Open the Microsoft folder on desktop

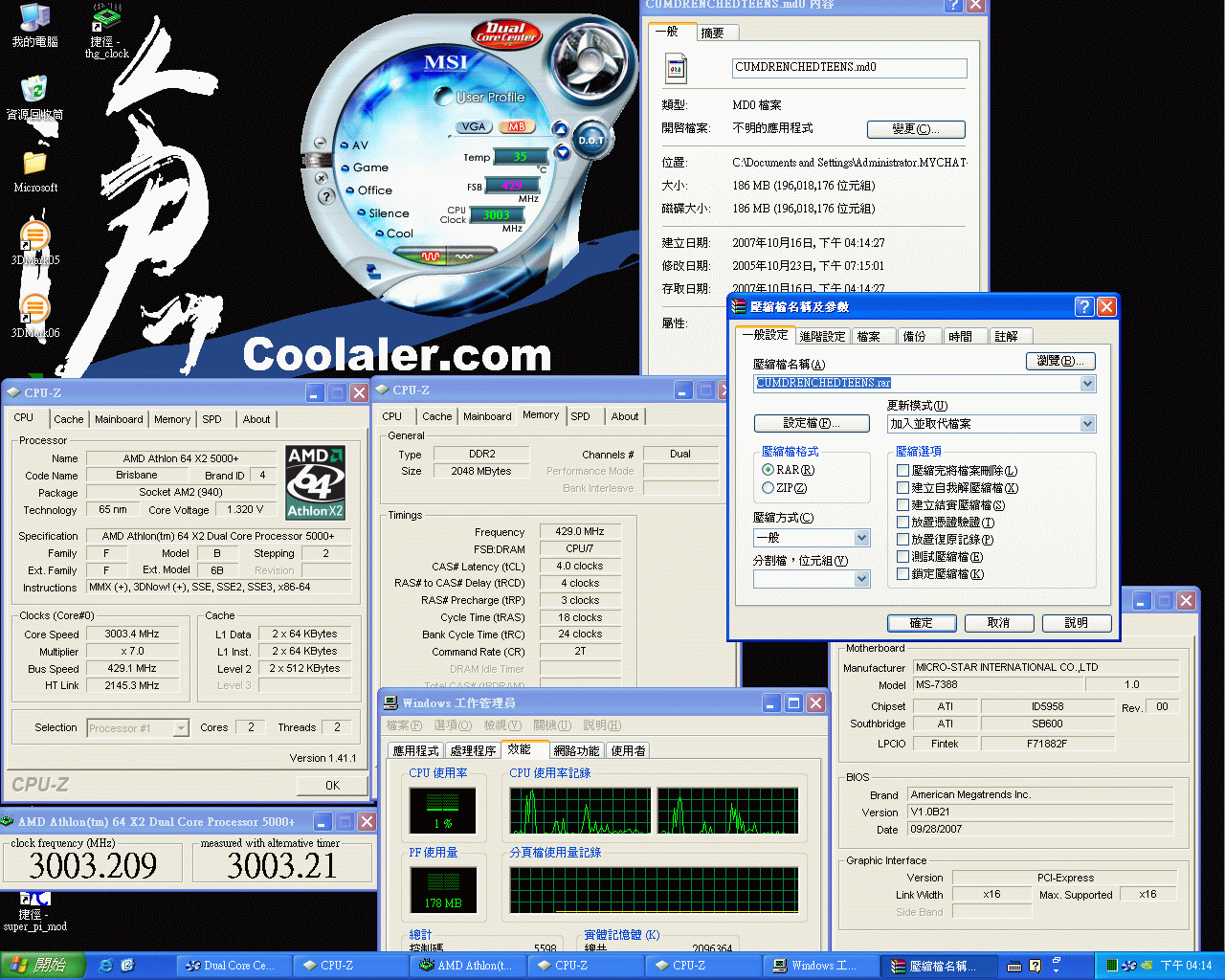tap(34, 163)
